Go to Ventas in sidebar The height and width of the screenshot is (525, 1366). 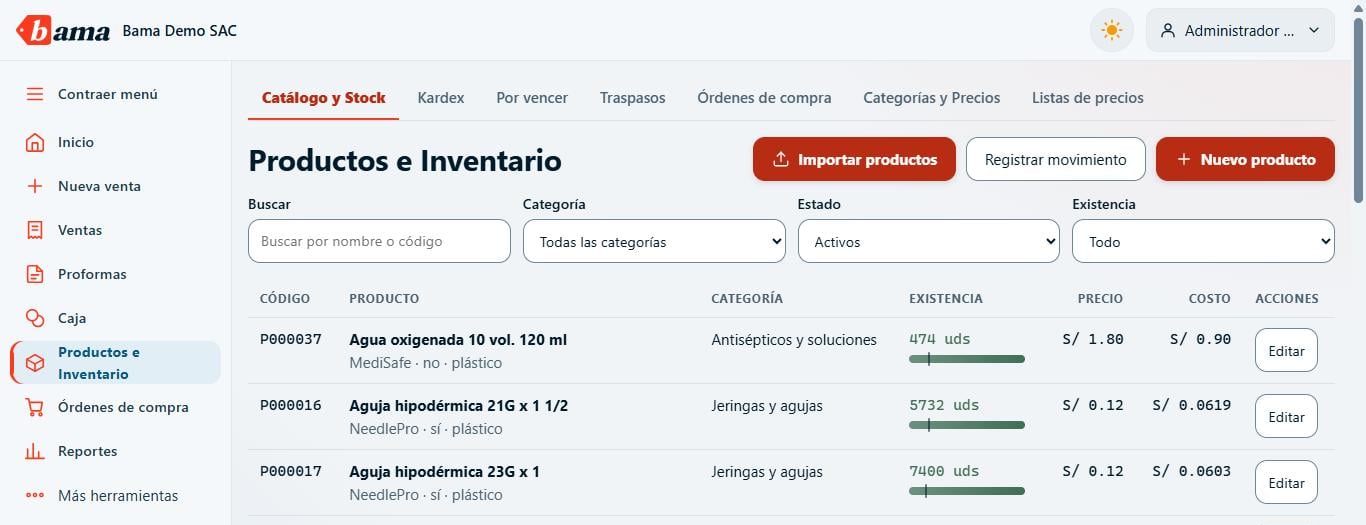coord(115,230)
